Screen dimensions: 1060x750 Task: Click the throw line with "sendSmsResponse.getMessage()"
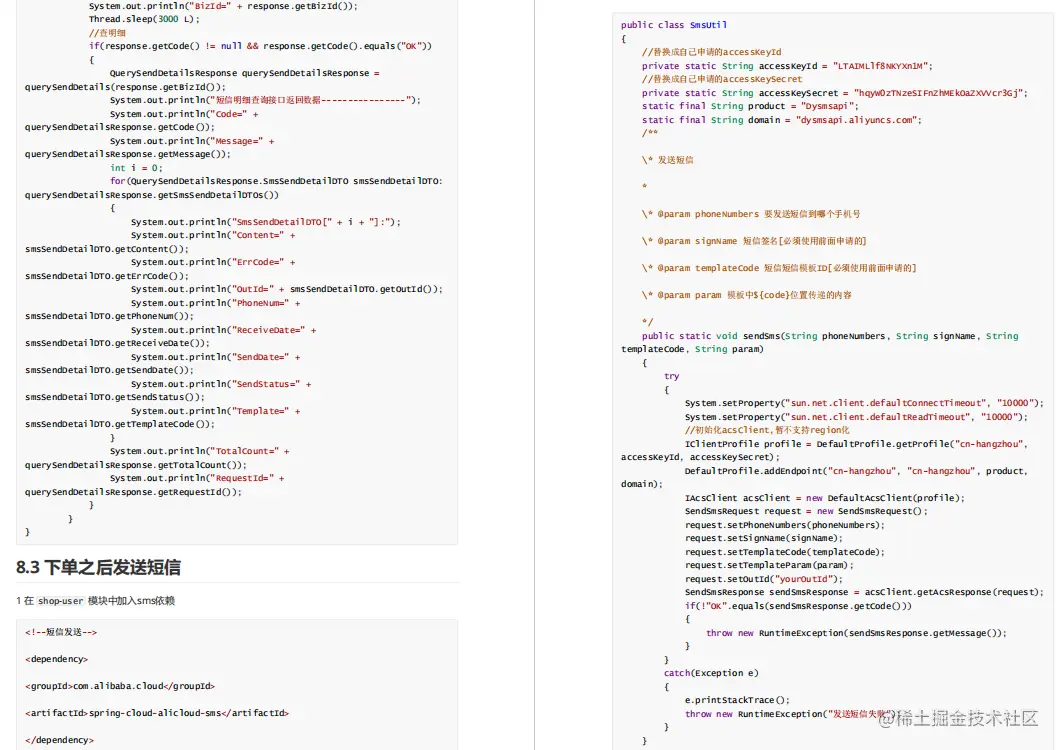(856, 634)
